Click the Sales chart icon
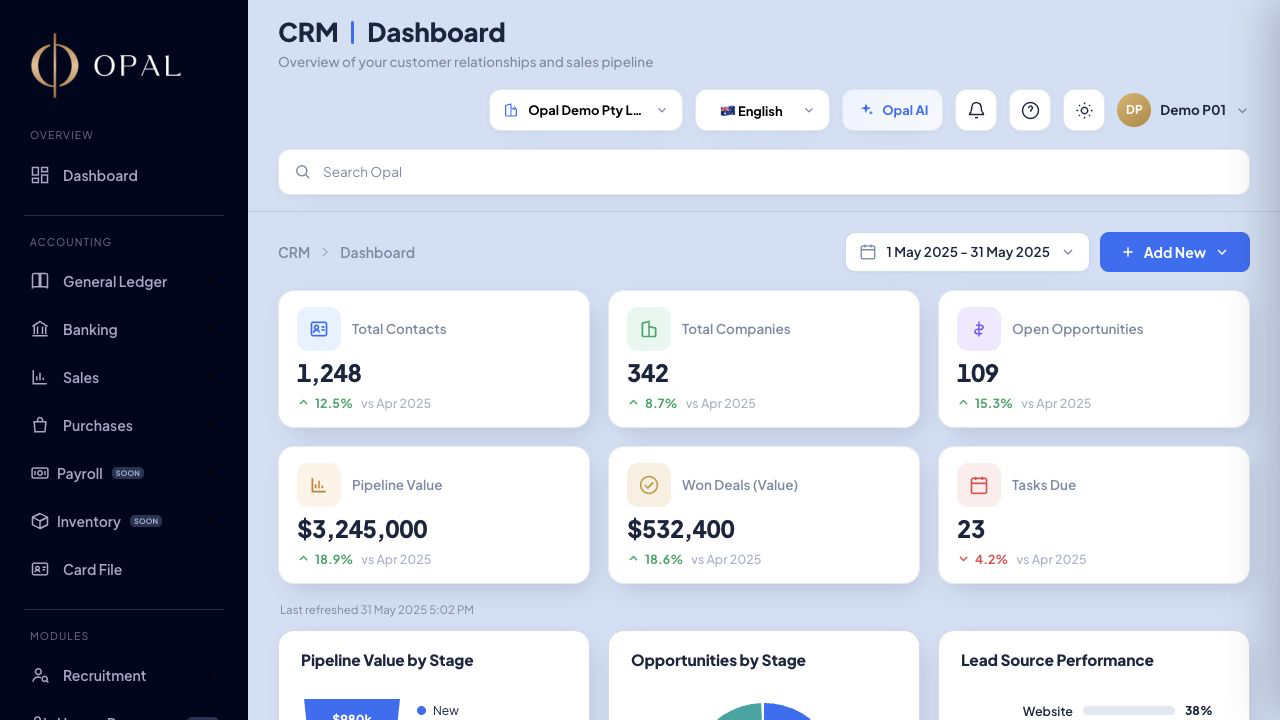 pos(40,377)
